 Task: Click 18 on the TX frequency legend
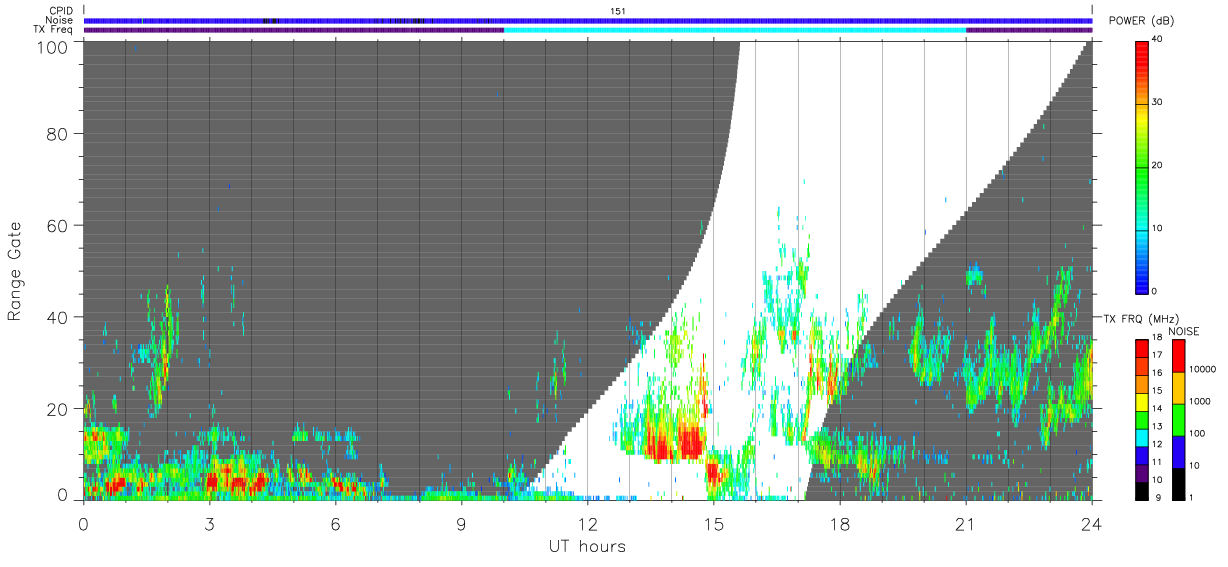click(1156, 338)
